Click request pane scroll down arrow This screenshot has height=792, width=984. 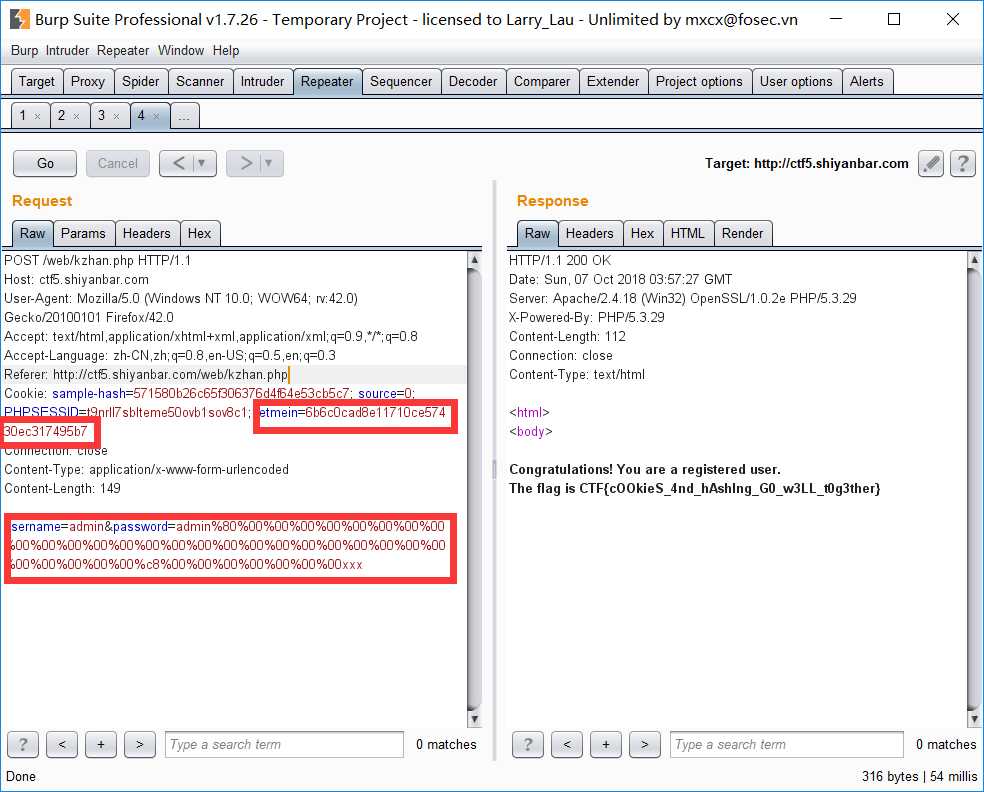coord(474,719)
